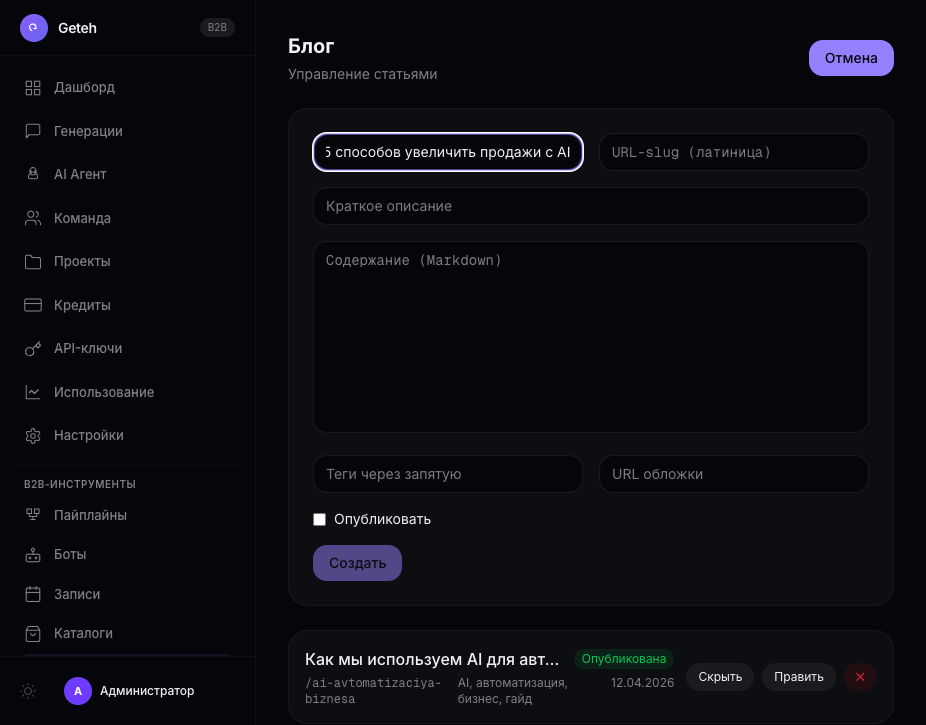The height and width of the screenshot is (725, 926).
Task: Select Каталоги in the sidebar
Action: coord(82,633)
